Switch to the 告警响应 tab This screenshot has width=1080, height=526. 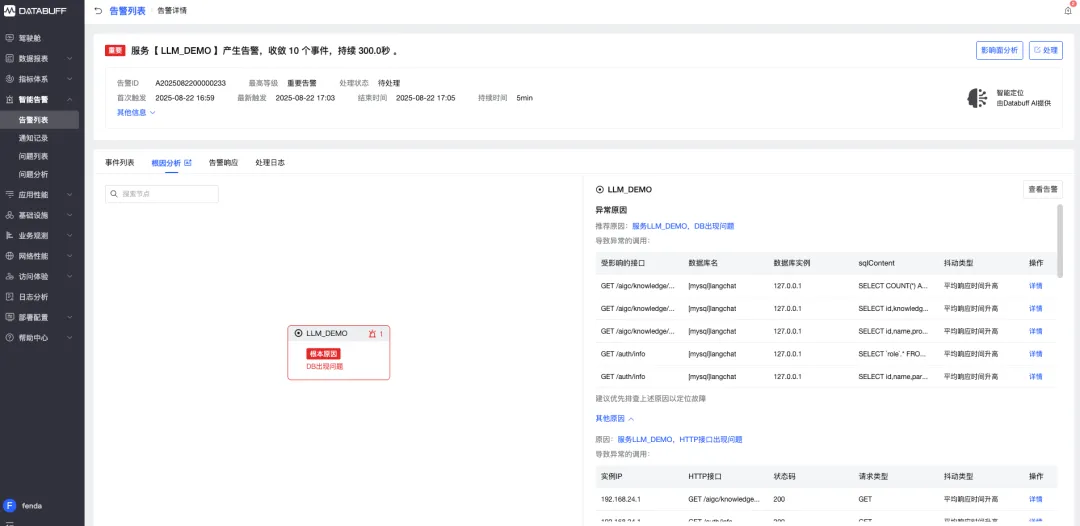(223, 162)
